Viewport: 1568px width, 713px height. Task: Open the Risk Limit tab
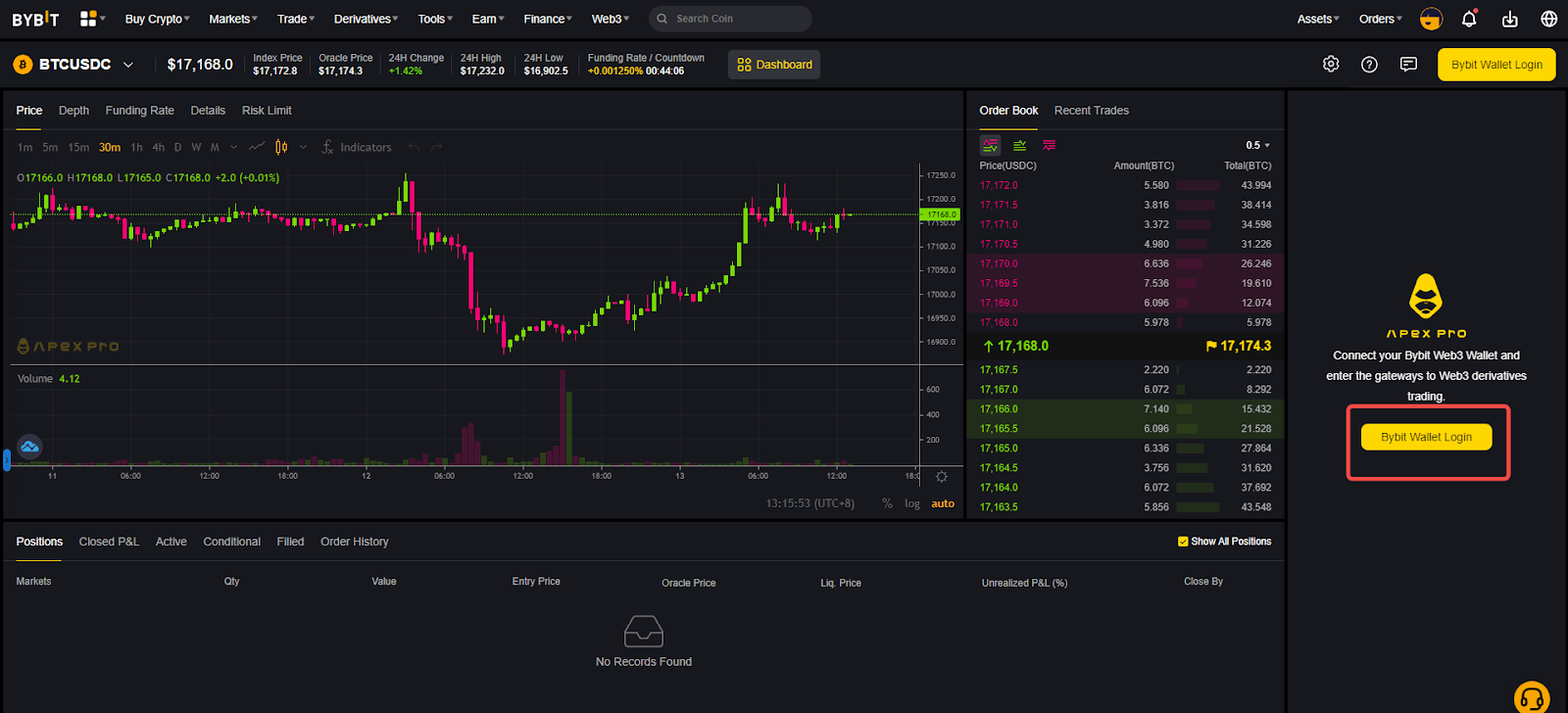(x=267, y=111)
